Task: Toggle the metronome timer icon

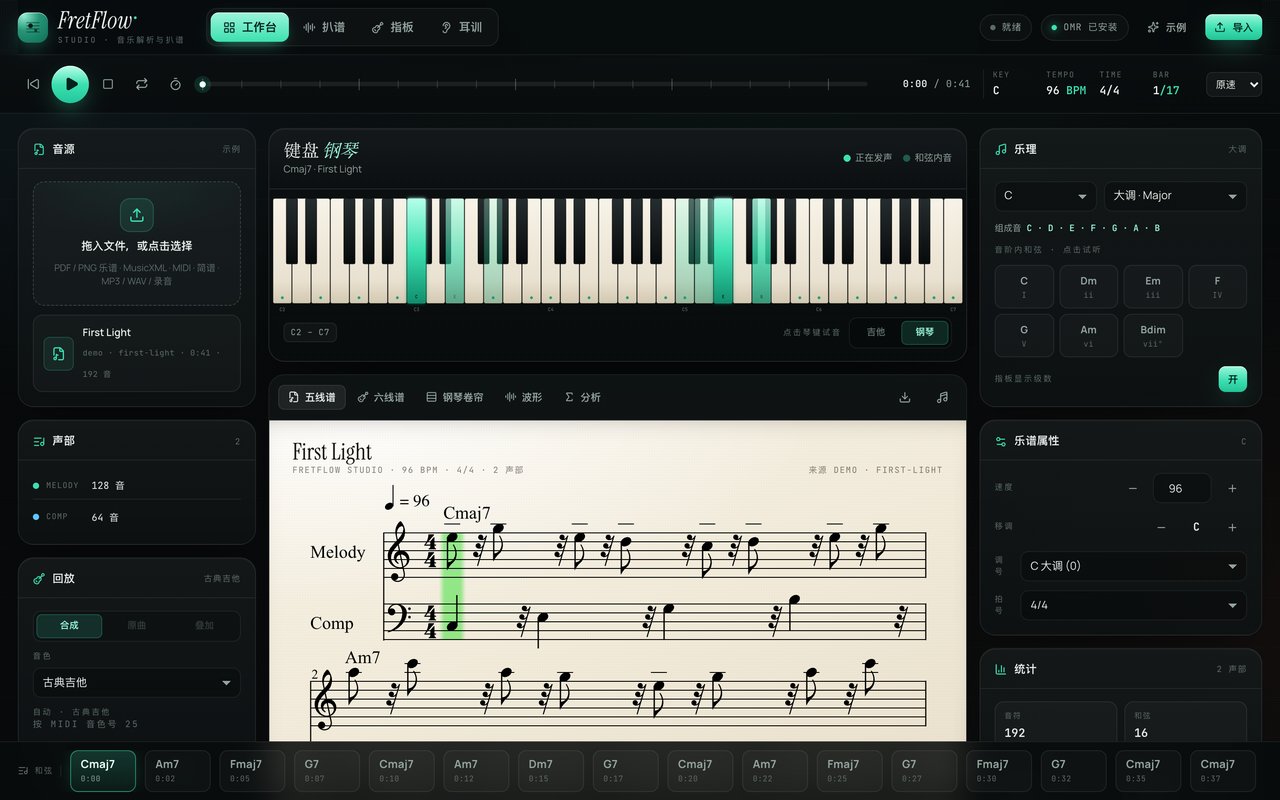Action: (x=175, y=84)
